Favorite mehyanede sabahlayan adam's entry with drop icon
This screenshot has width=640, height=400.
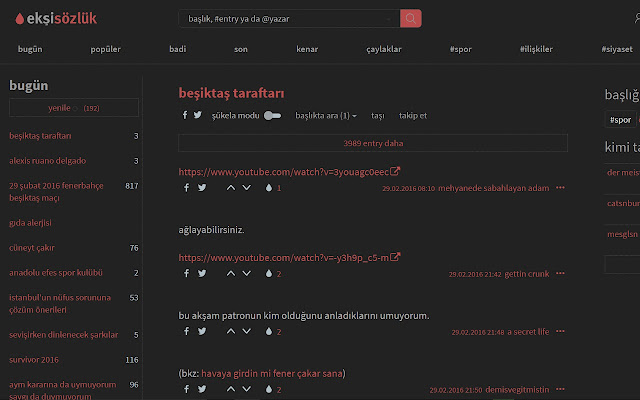269,188
